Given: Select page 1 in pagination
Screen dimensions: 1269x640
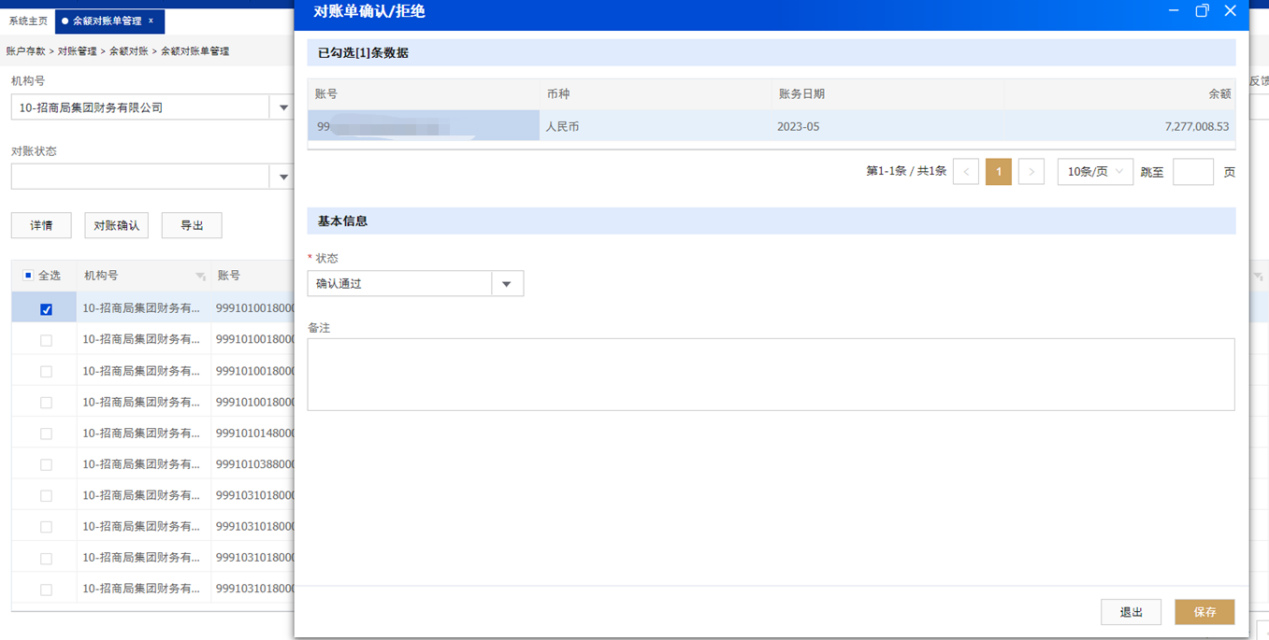Looking at the screenshot, I should click(998, 172).
